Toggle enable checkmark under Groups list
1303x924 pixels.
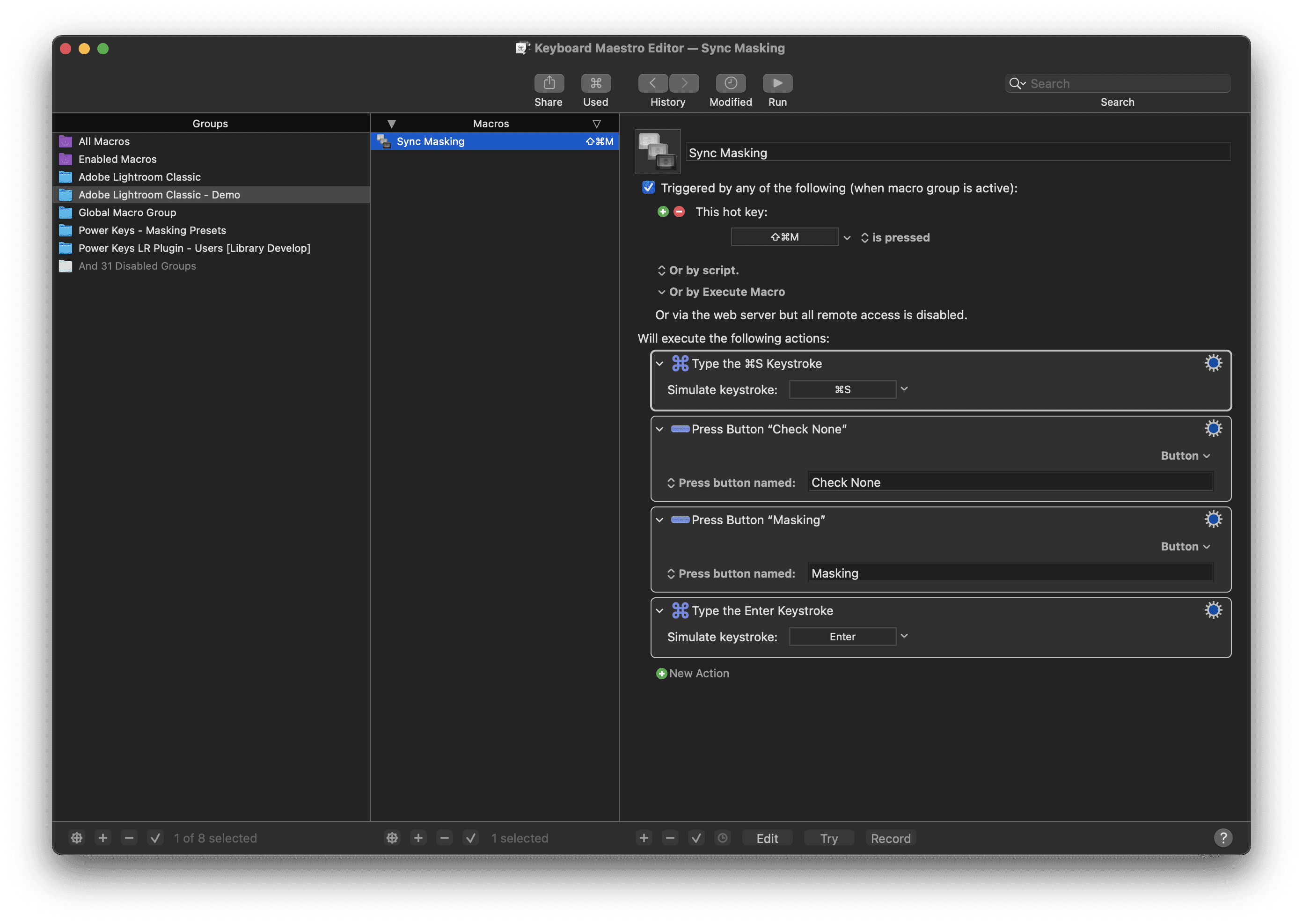(x=155, y=837)
